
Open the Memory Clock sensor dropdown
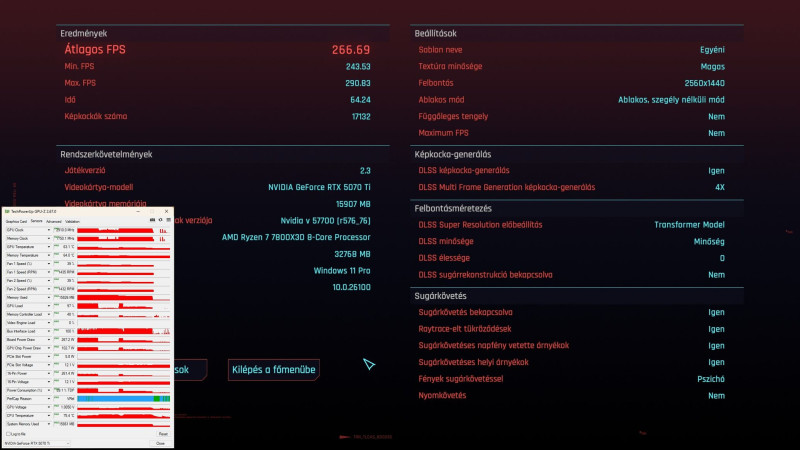pos(49,238)
